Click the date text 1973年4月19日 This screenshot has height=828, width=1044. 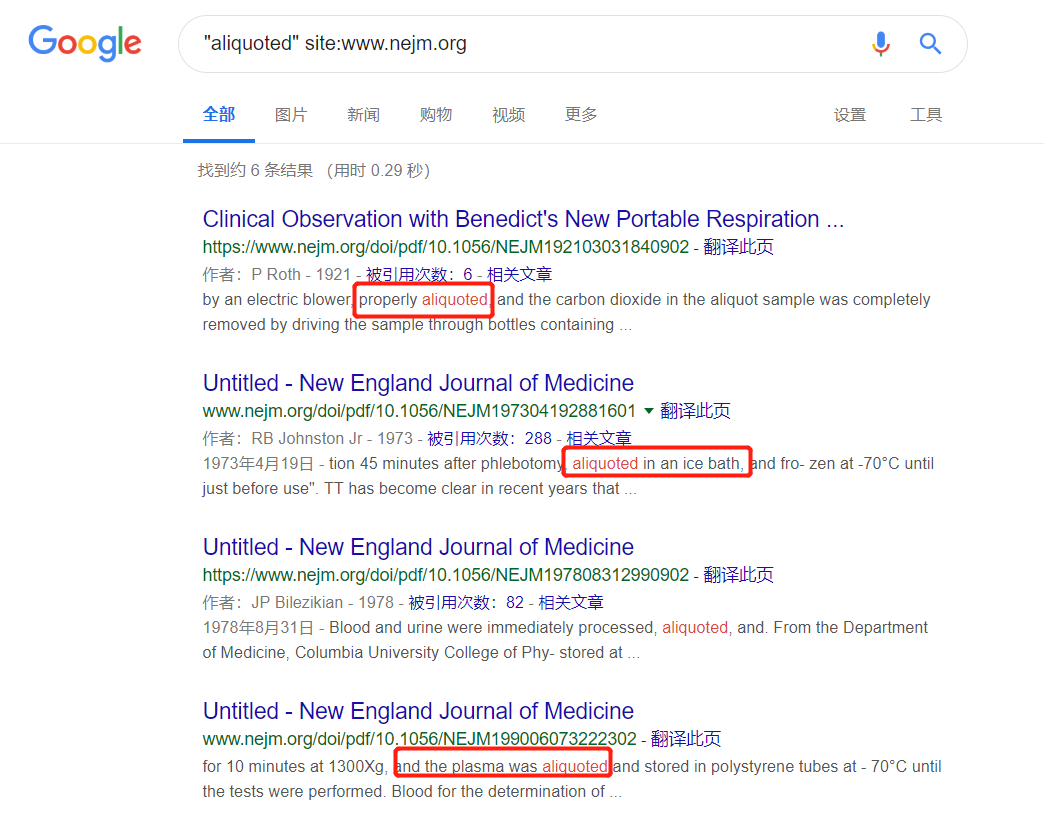(x=258, y=463)
